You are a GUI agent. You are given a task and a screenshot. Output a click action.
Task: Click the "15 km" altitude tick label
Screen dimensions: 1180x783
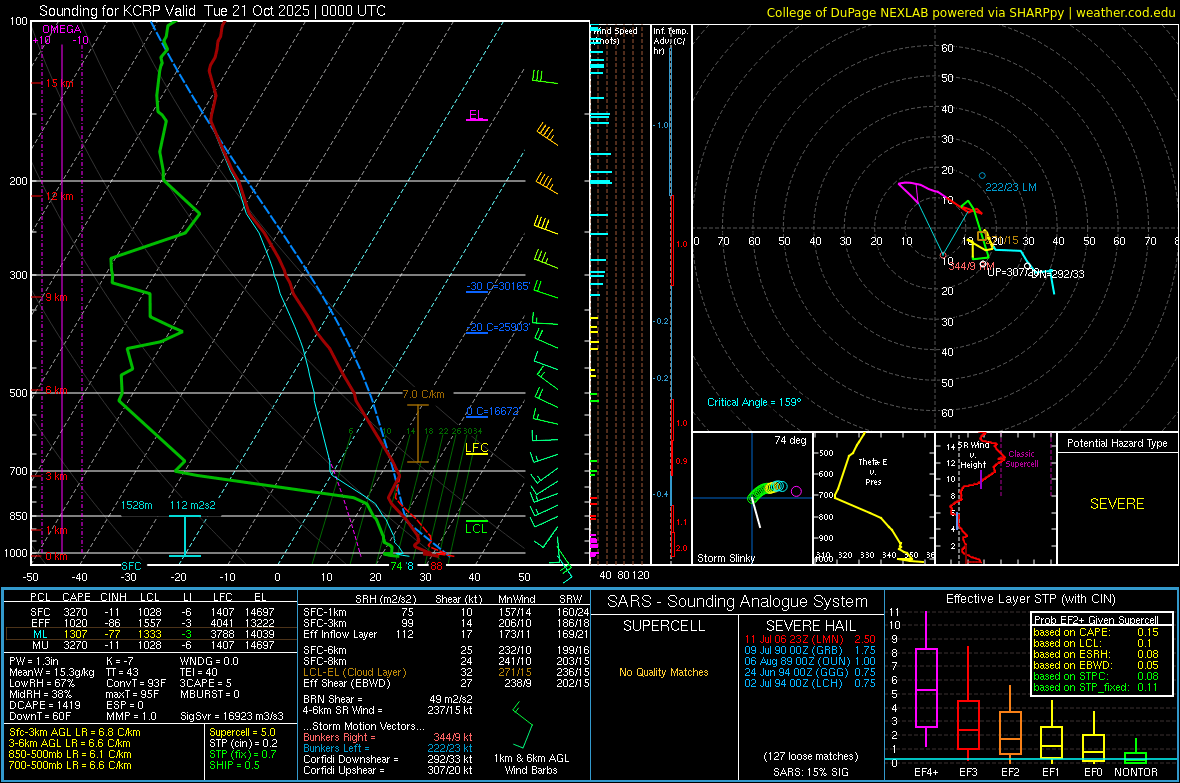click(59, 83)
